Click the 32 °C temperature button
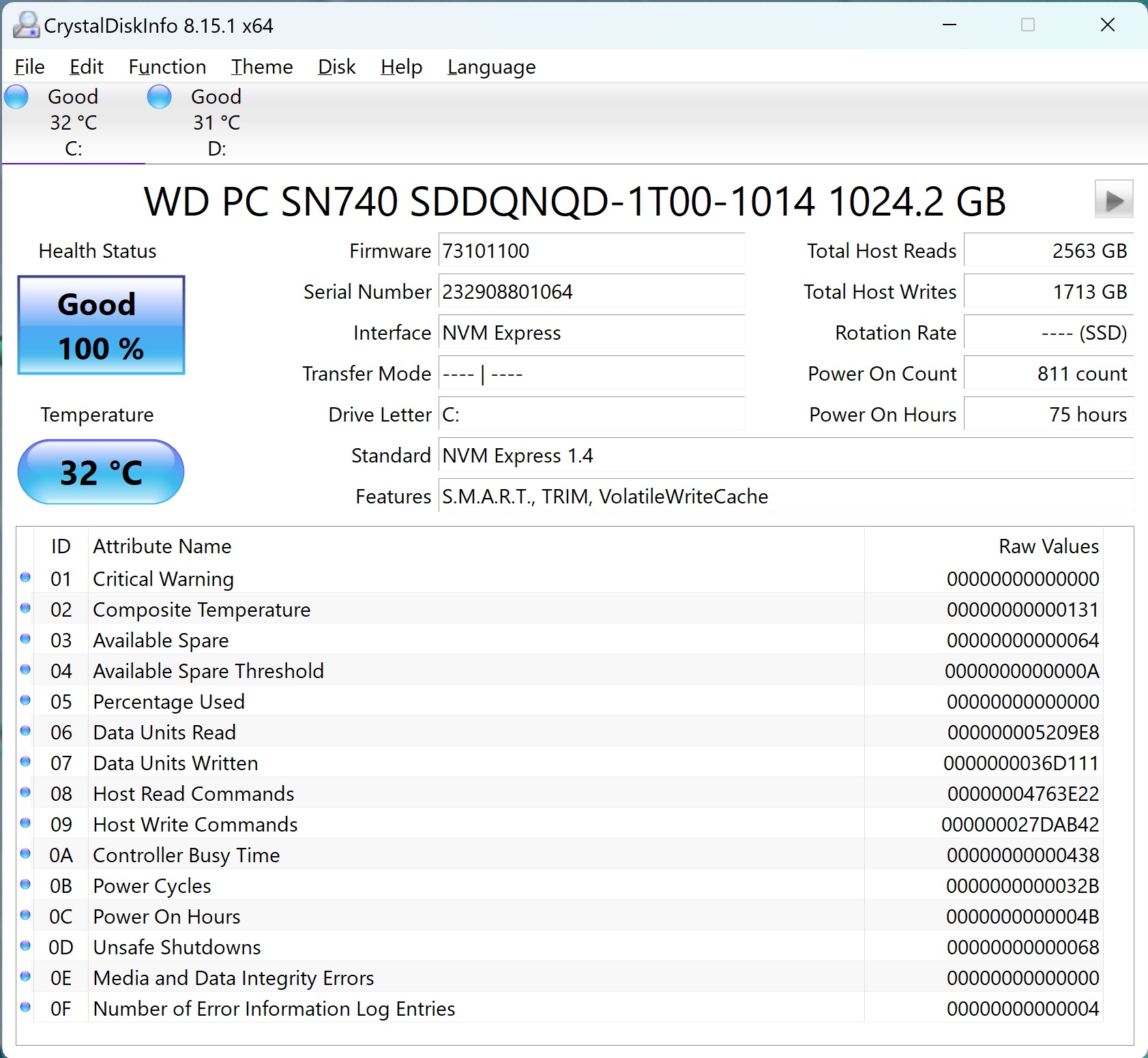The image size is (1148, 1058). click(x=101, y=472)
